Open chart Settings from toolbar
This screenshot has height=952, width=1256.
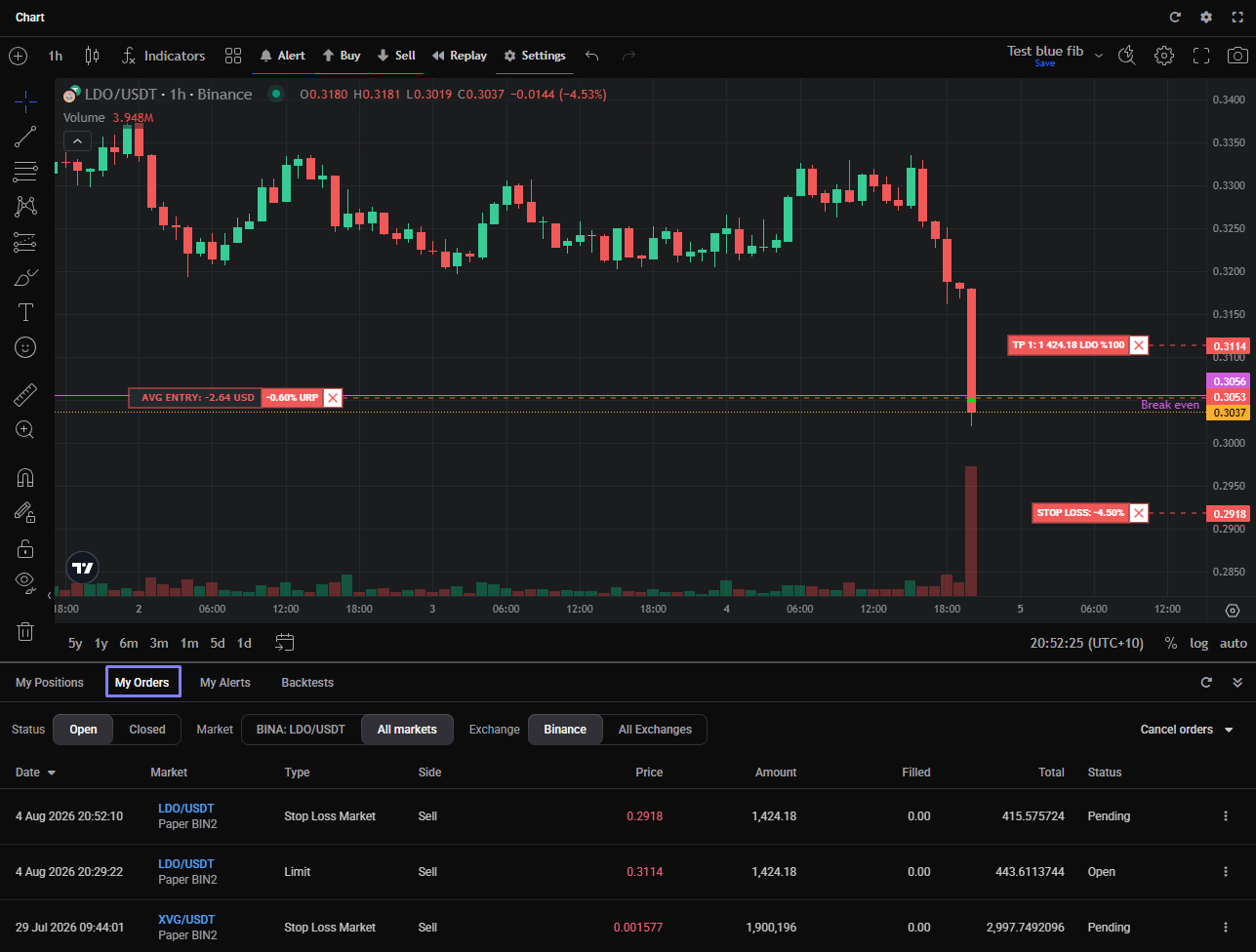(535, 56)
